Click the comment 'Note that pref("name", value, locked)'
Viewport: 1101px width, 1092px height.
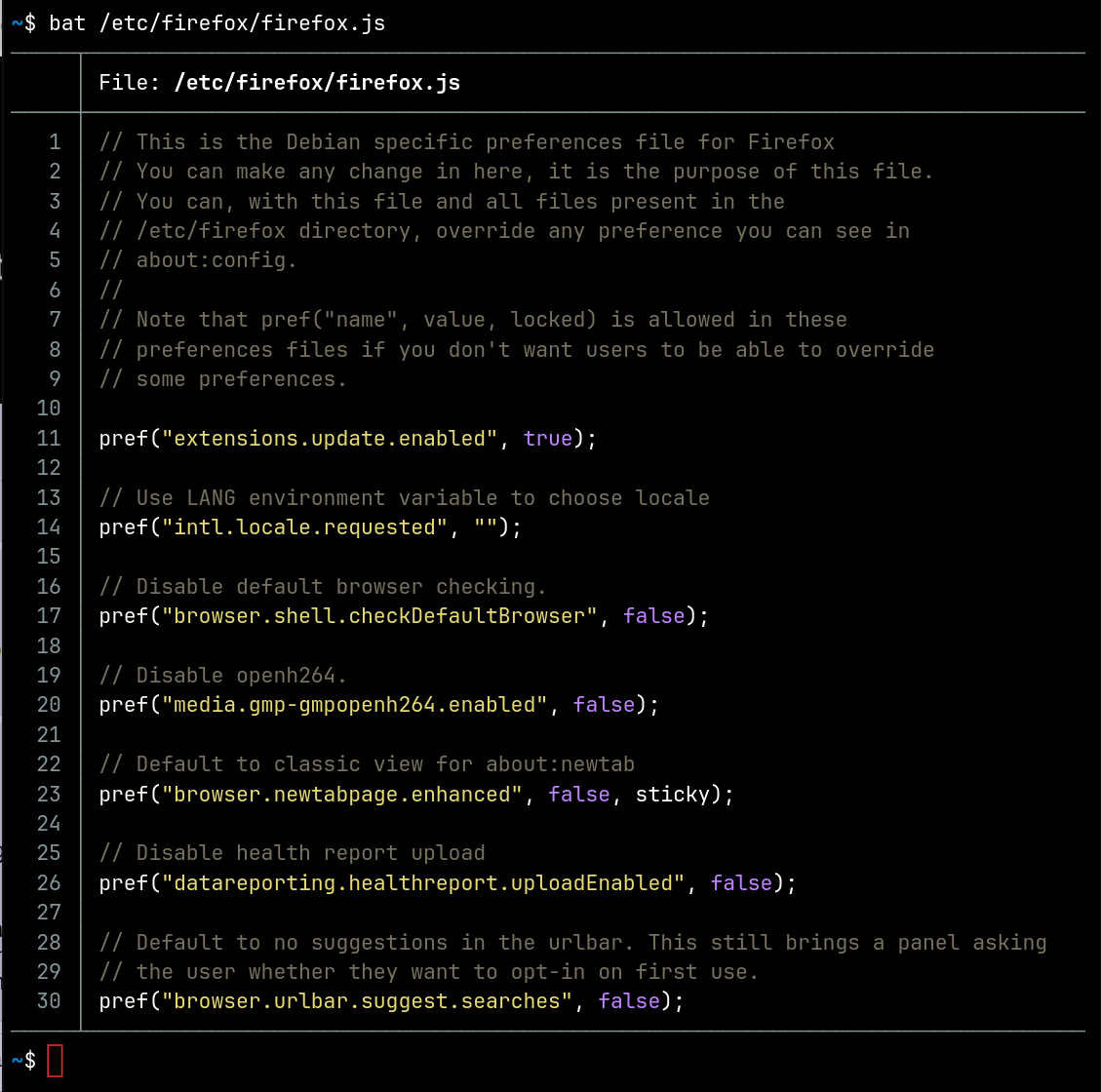(x=366, y=320)
